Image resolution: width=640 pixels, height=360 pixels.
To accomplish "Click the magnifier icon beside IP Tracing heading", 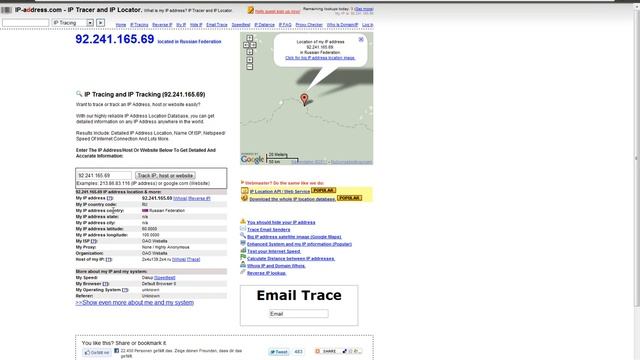I will coord(79,94).
